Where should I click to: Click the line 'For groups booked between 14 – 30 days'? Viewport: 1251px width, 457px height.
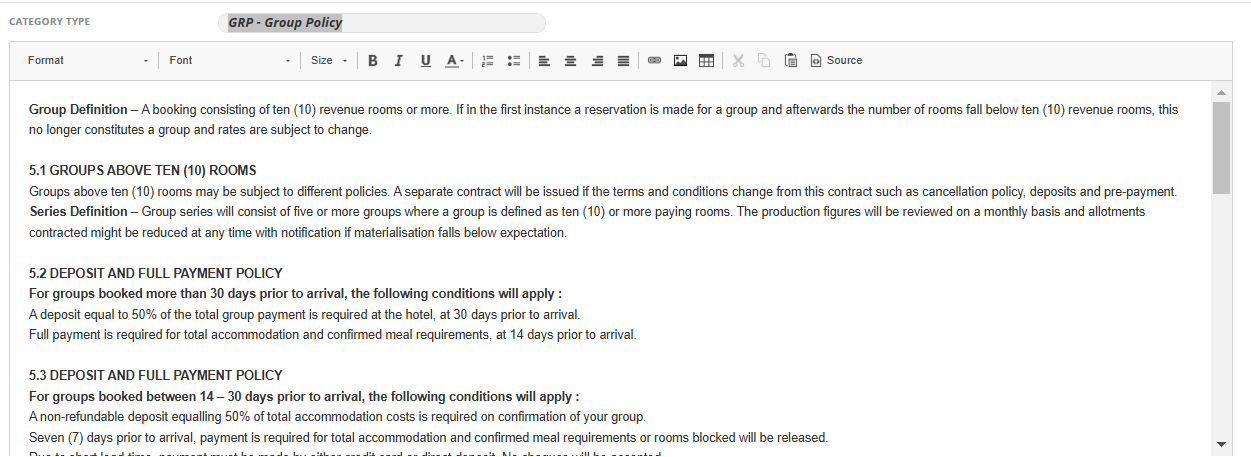[304, 396]
